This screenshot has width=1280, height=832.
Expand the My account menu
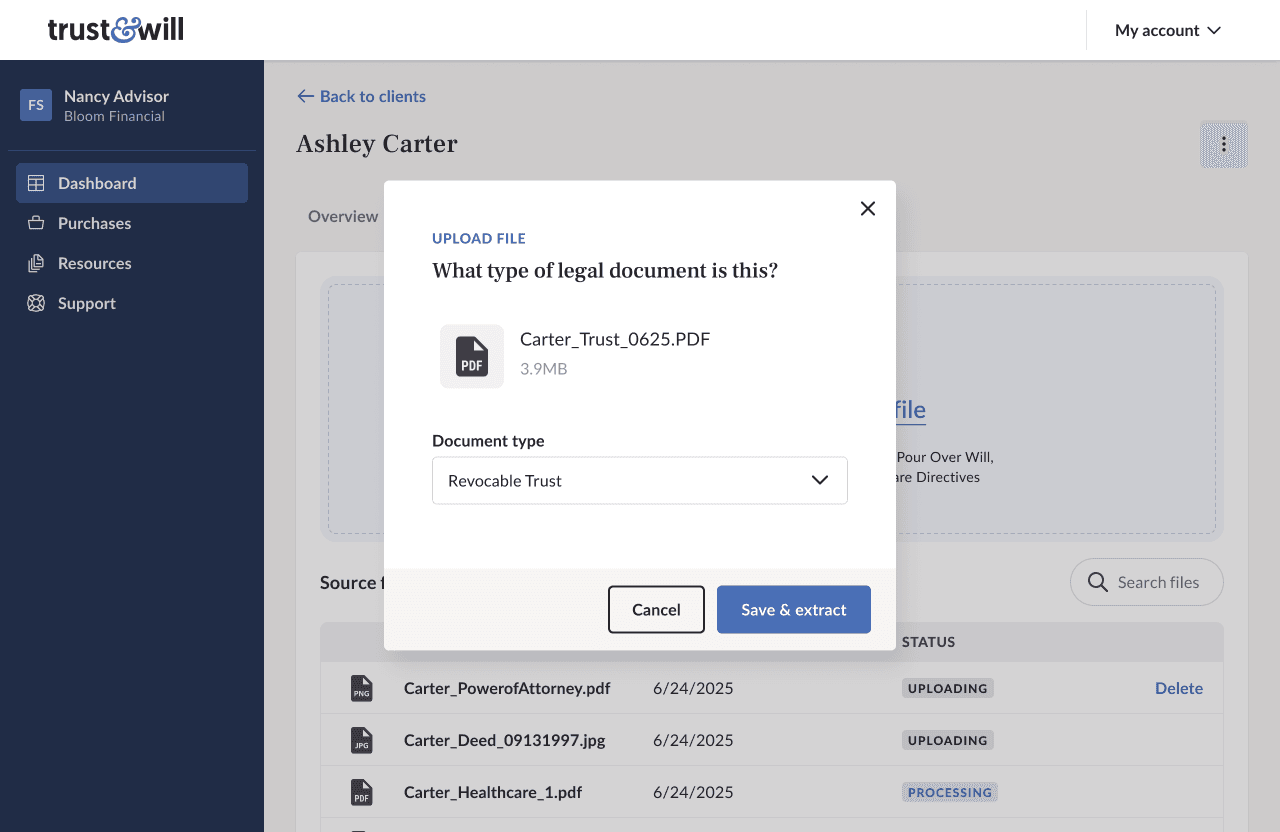click(x=1168, y=30)
